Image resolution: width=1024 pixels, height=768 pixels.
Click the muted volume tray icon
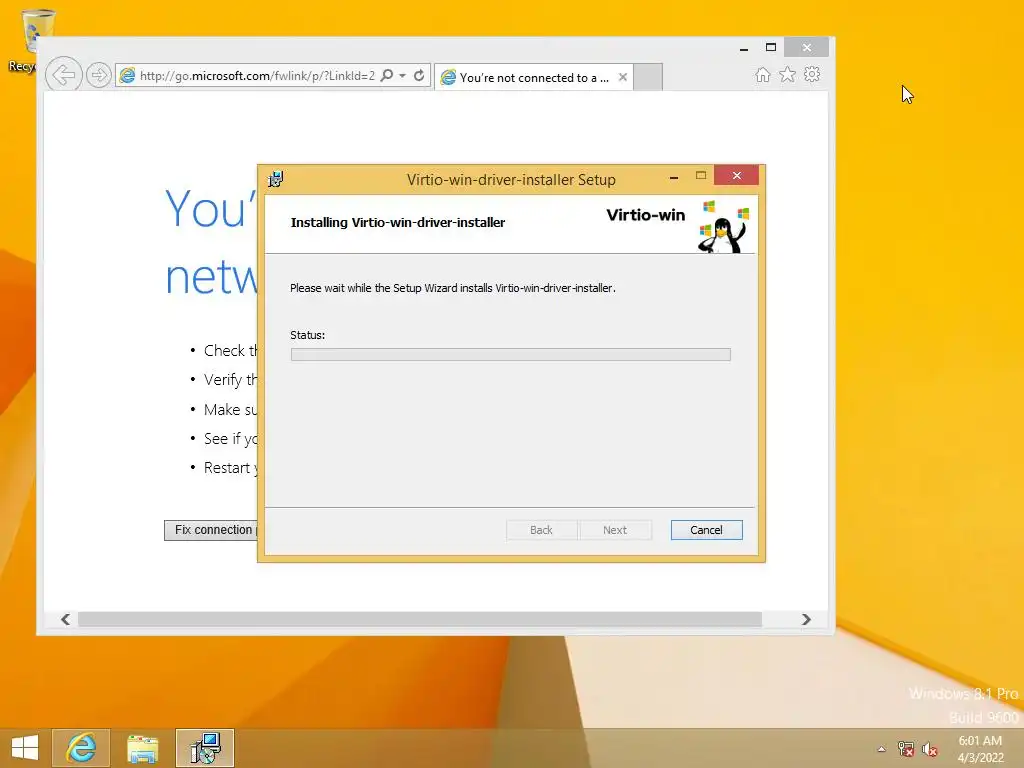point(929,749)
